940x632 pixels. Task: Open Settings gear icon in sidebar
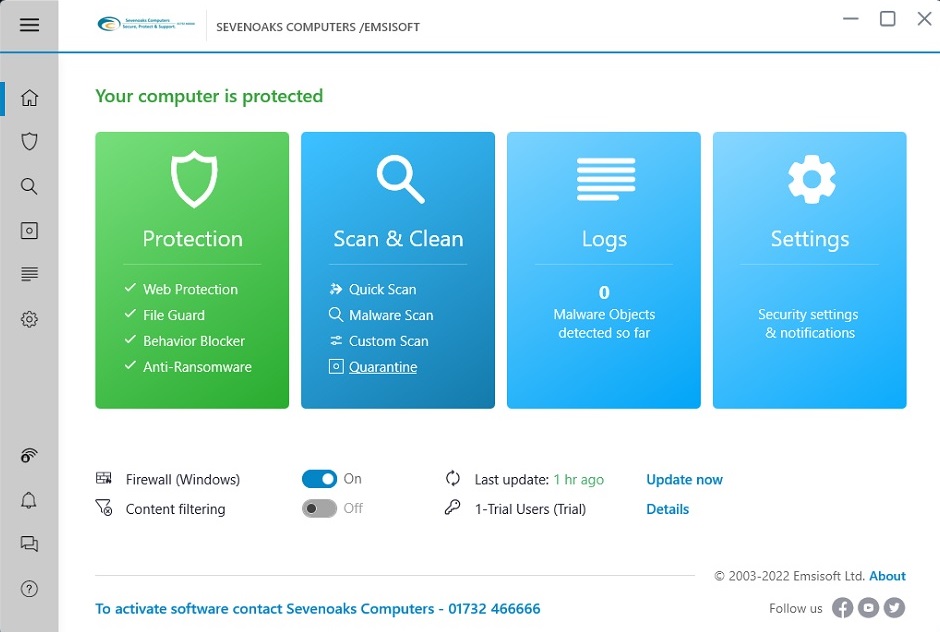coord(29,319)
